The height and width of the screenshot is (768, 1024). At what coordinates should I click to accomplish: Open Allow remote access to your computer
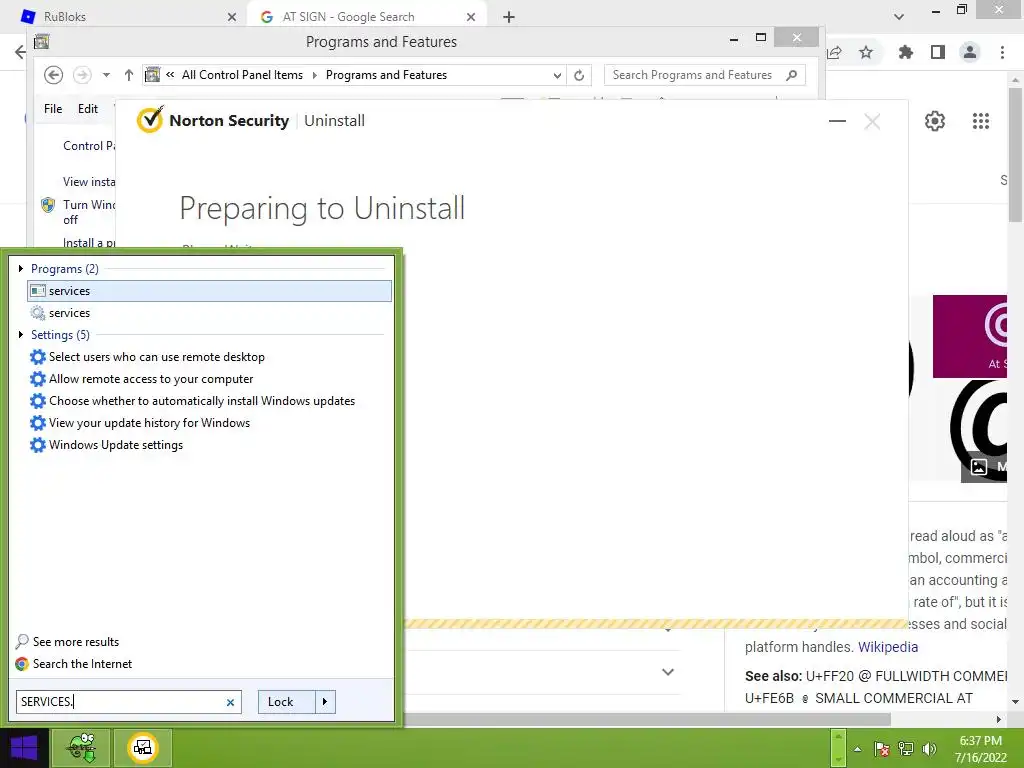click(151, 379)
